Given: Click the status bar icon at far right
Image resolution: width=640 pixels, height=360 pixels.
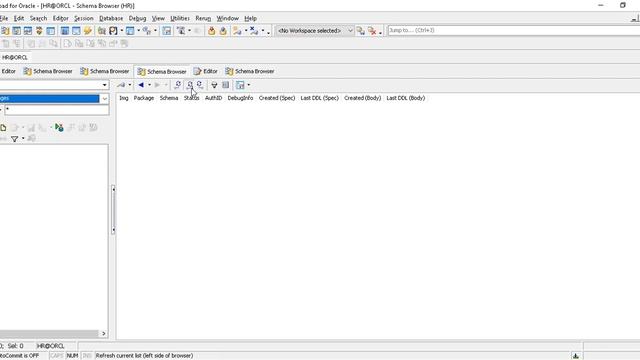Looking at the screenshot, I should click(x=576, y=356).
